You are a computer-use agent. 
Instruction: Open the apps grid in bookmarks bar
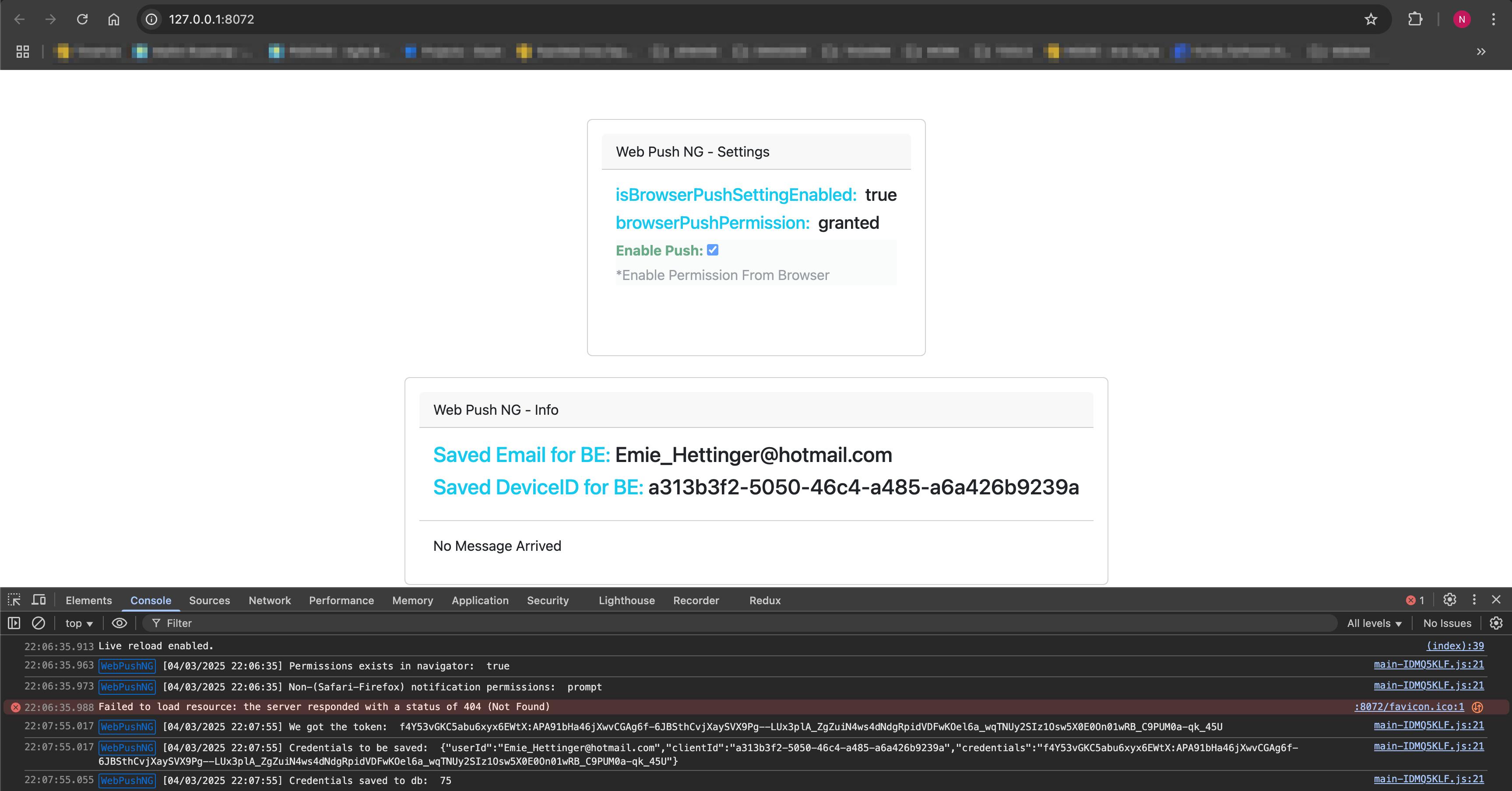(23, 52)
